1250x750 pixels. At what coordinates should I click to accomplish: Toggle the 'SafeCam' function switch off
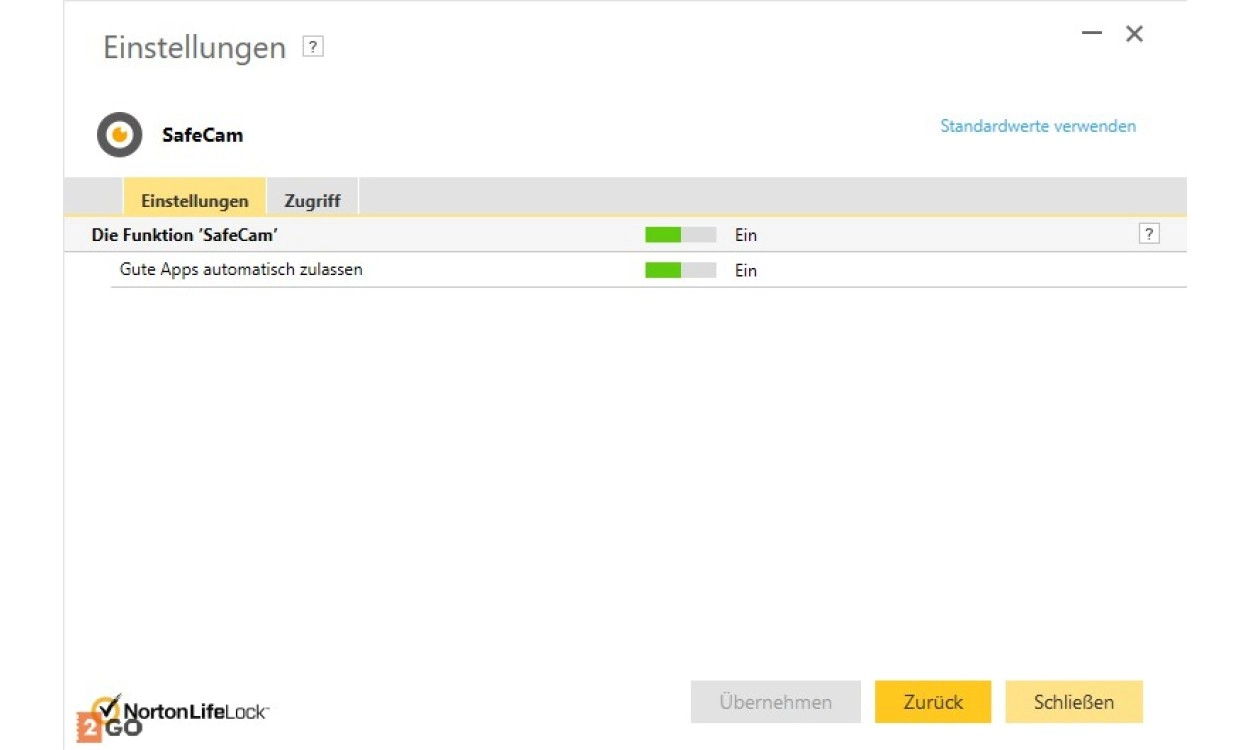pos(680,235)
